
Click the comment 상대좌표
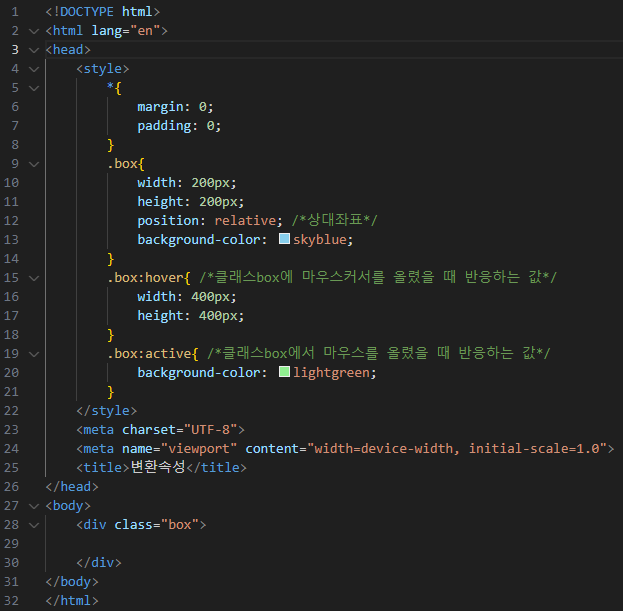click(x=335, y=220)
